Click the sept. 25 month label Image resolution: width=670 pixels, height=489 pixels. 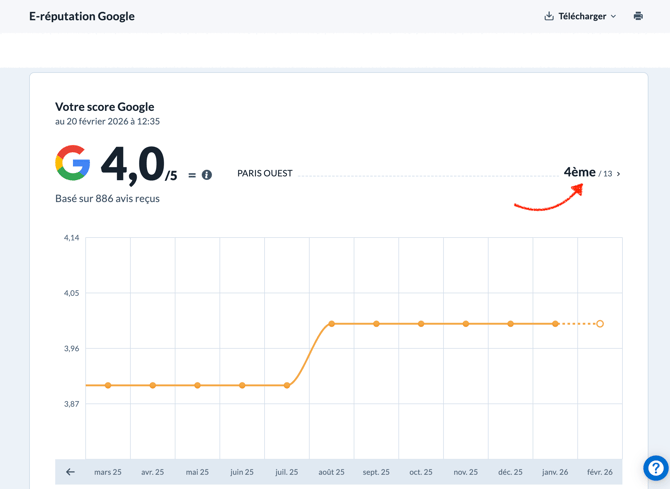click(x=376, y=472)
